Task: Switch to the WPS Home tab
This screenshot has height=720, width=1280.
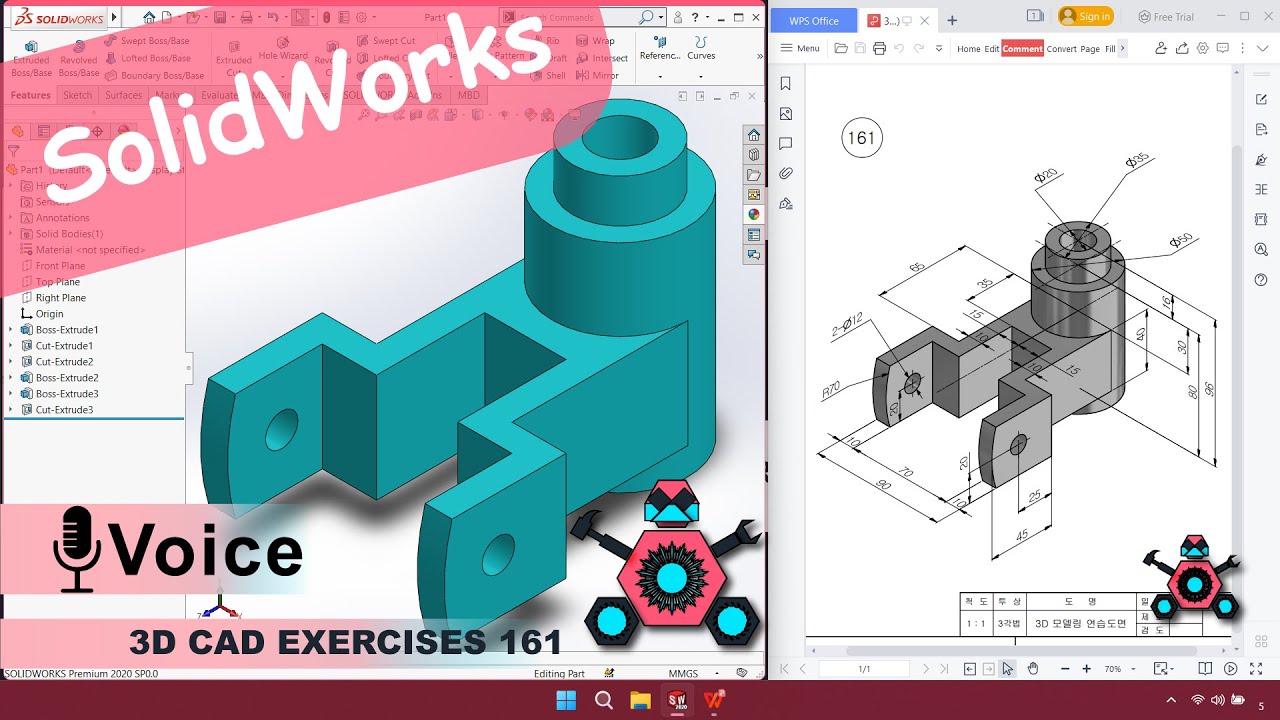Action: [x=968, y=48]
